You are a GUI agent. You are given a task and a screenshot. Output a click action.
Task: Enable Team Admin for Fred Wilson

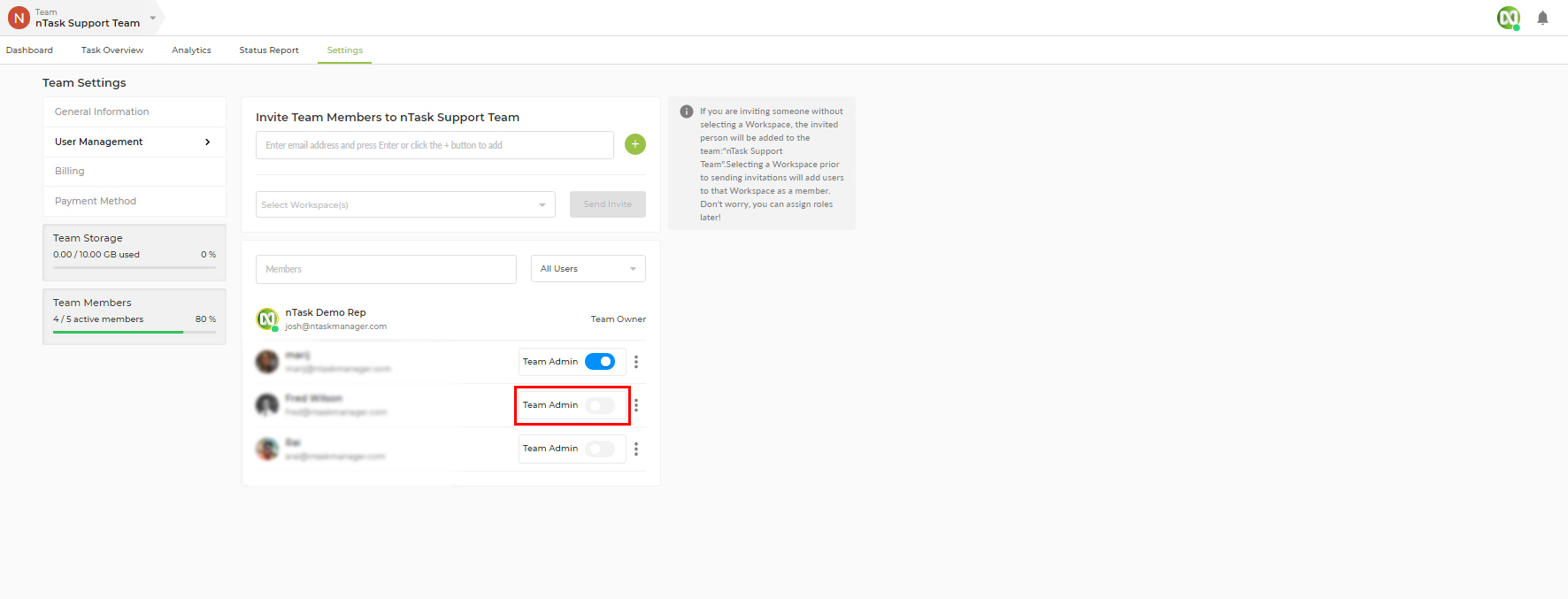coord(600,405)
